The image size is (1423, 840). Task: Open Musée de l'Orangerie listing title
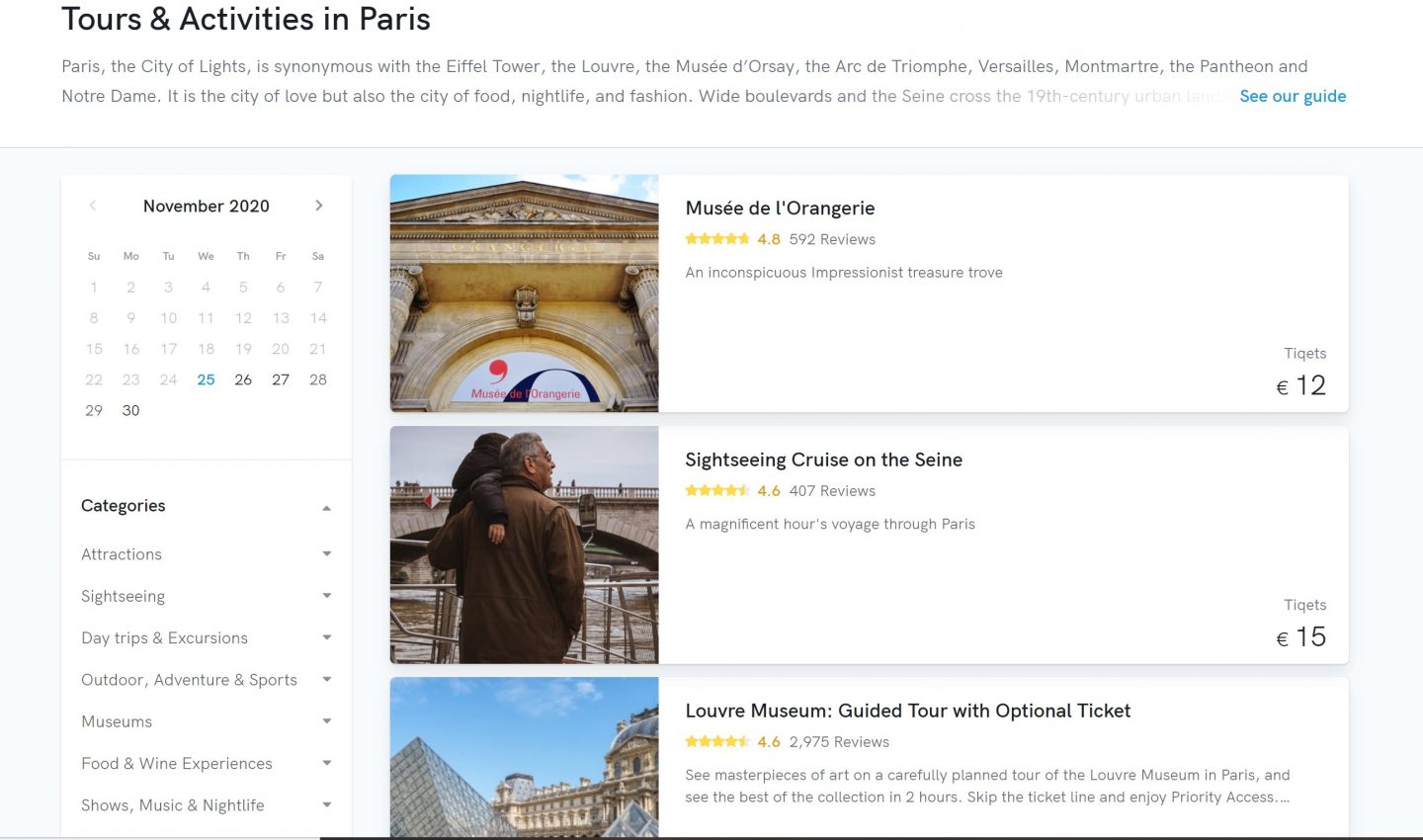pos(780,209)
